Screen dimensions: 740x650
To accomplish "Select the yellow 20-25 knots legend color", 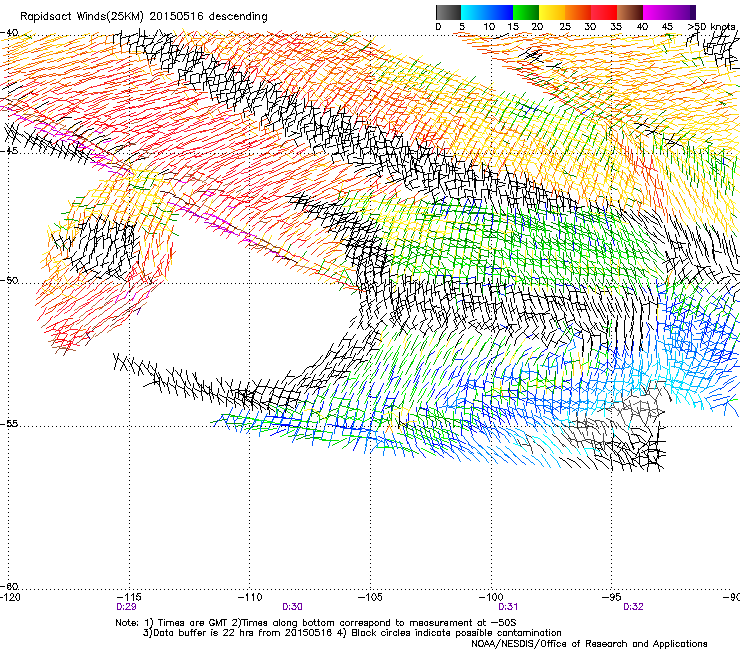I will [x=552, y=12].
